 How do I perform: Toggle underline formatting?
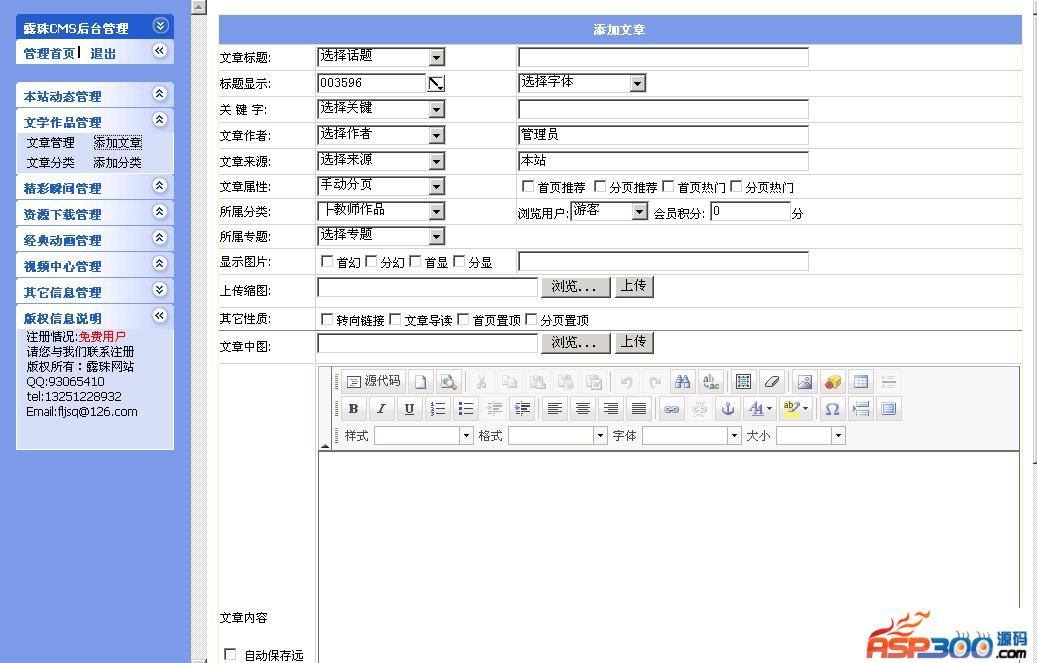coord(409,409)
